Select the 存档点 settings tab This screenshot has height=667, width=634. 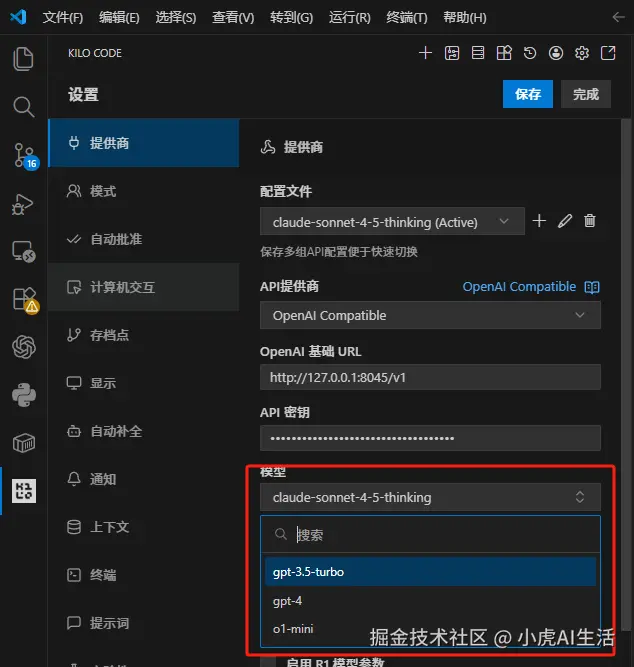[x=144, y=335]
